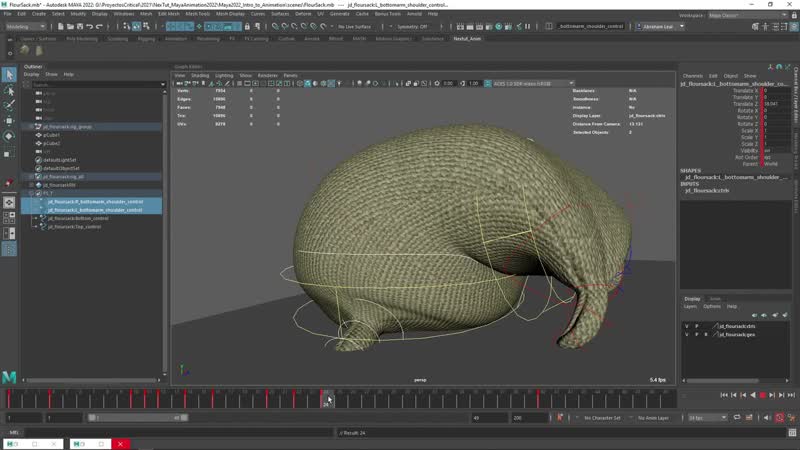Open the File menu
The width and height of the screenshot is (800, 450).
7,14
